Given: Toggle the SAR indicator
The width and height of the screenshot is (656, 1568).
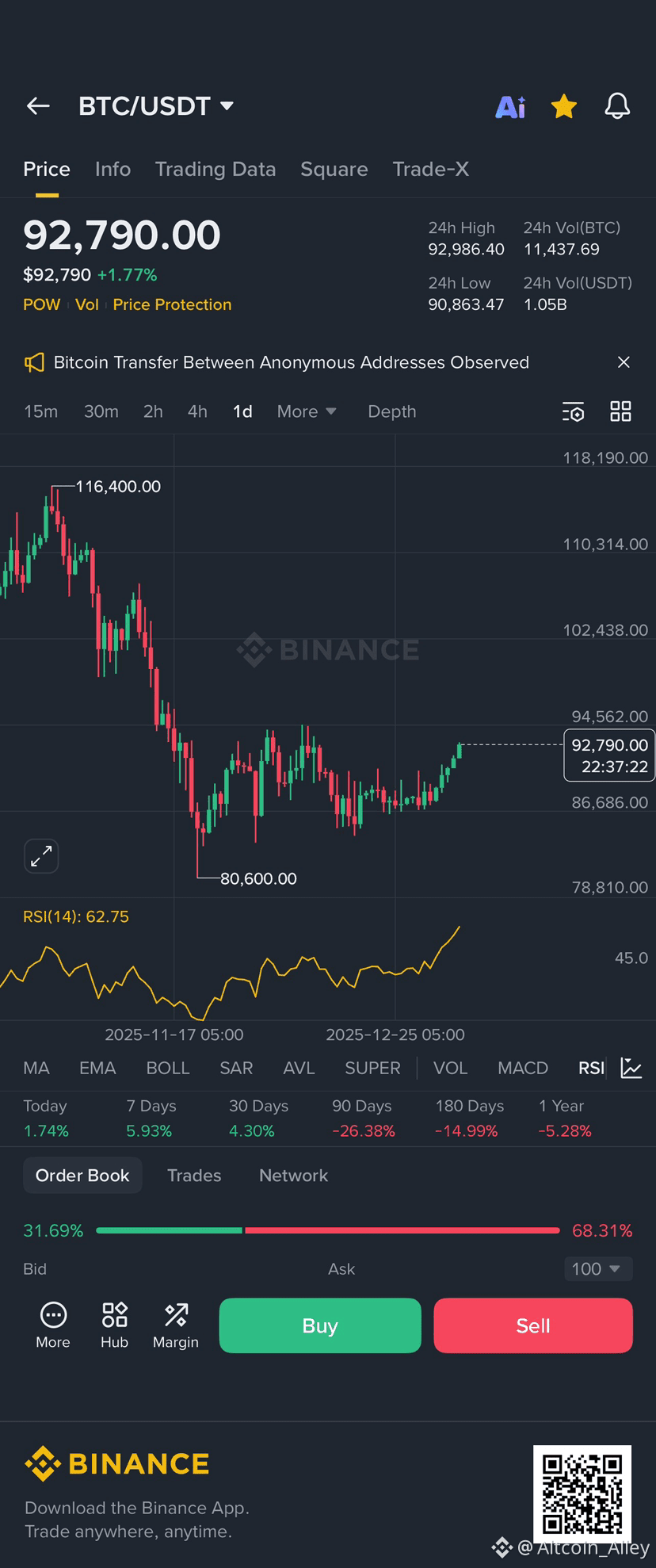Looking at the screenshot, I should [236, 1069].
